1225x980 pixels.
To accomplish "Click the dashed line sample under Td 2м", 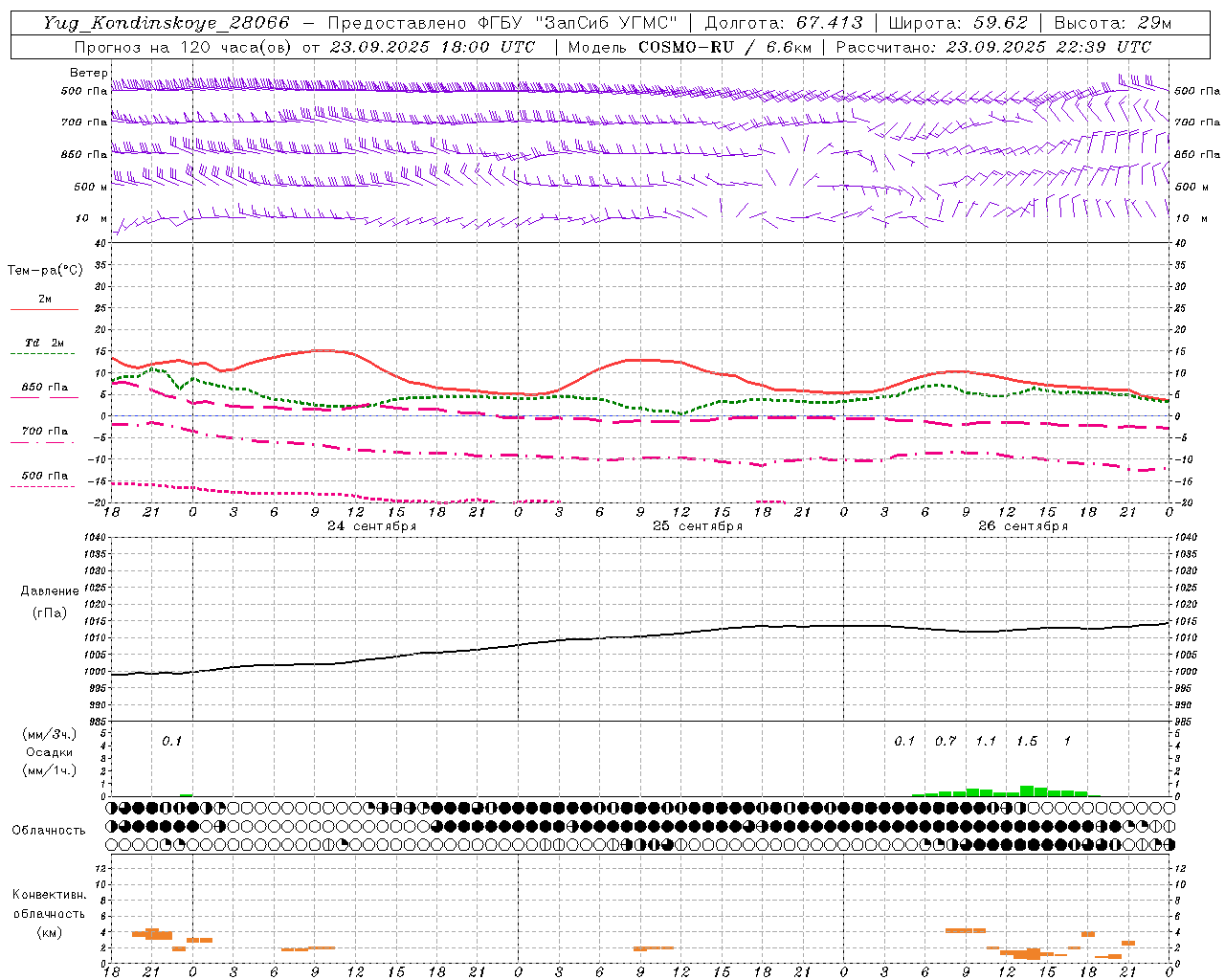I will click(42, 354).
